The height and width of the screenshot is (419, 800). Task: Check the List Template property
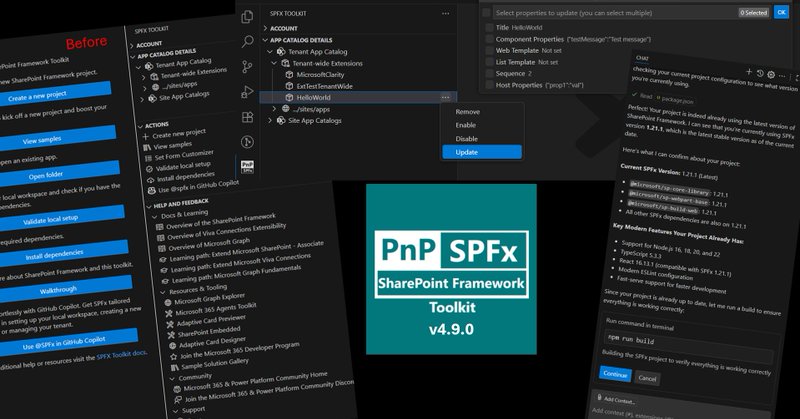point(490,62)
